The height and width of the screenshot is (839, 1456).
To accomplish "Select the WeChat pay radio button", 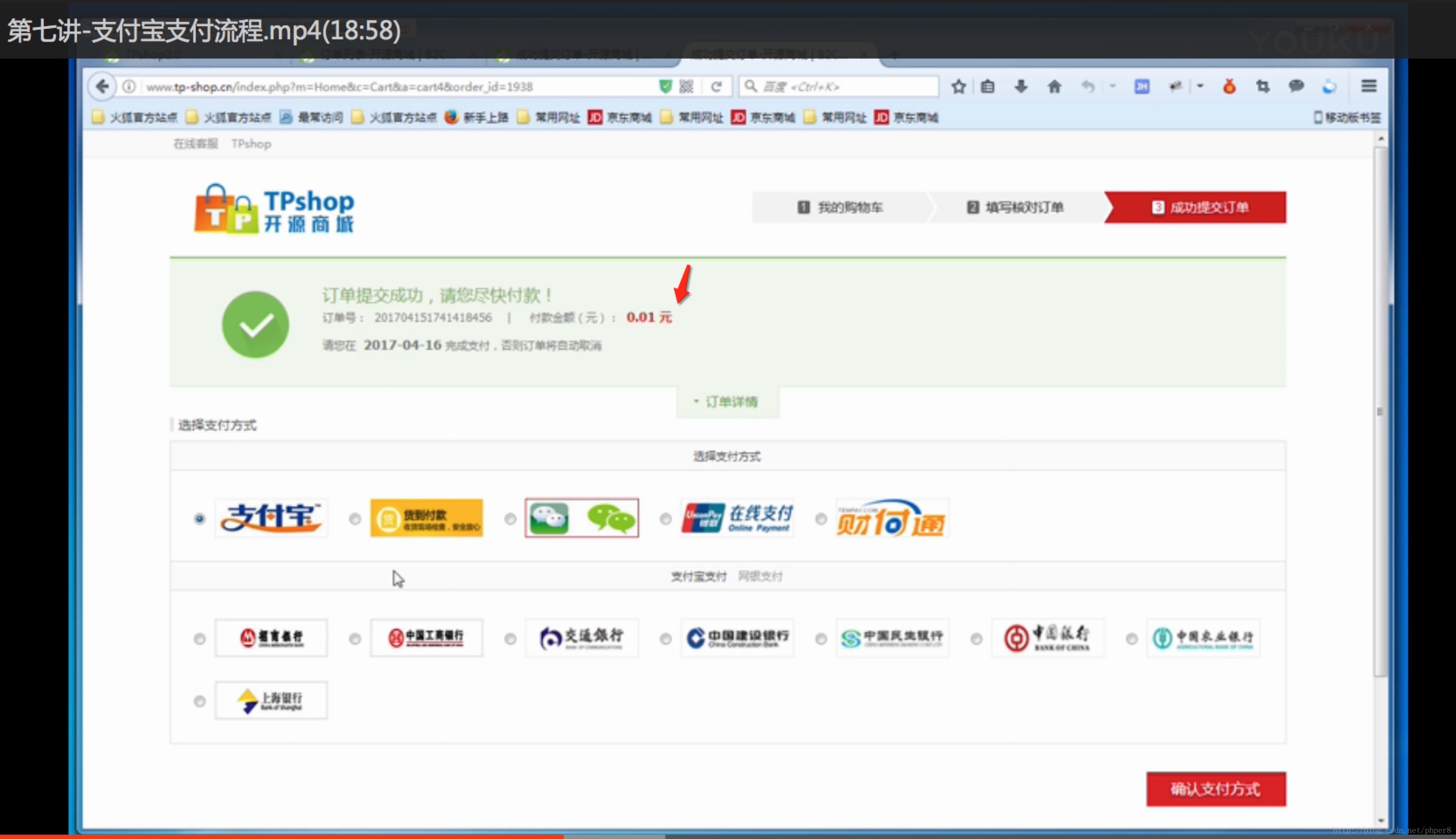I will tap(510, 519).
